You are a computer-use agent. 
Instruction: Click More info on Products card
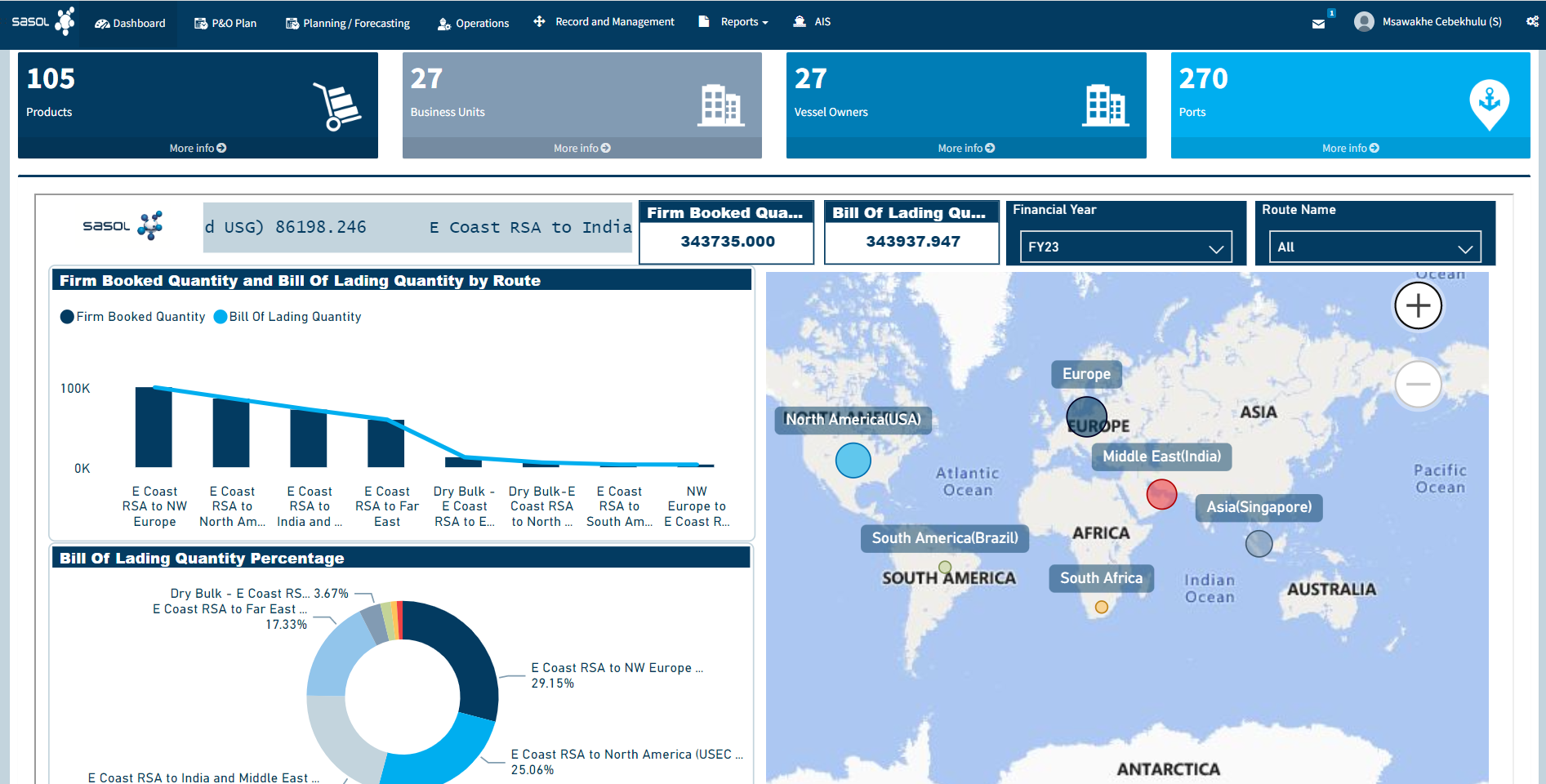[198, 148]
